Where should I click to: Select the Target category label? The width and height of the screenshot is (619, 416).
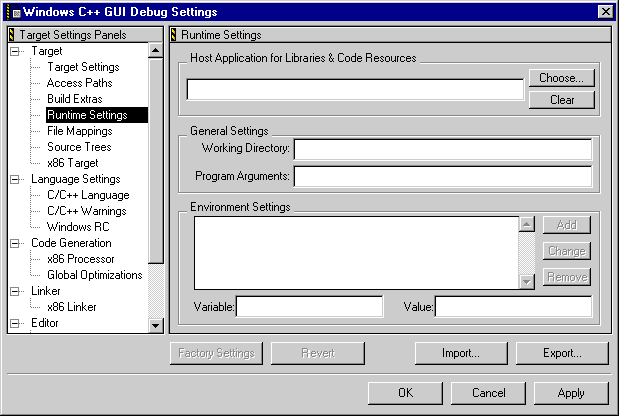pos(47,51)
